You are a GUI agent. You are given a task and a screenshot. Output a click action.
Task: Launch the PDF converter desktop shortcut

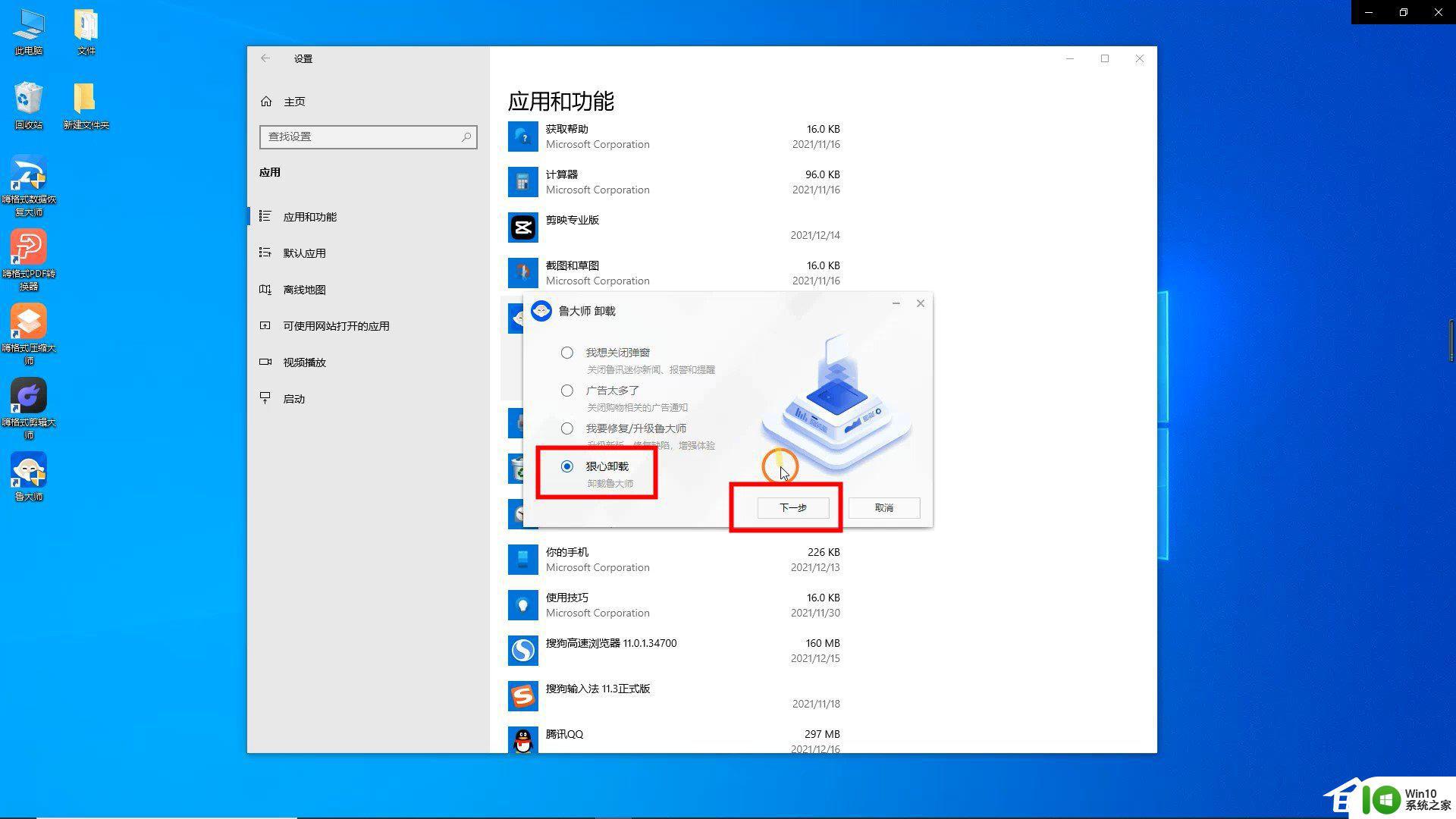tap(29, 260)
